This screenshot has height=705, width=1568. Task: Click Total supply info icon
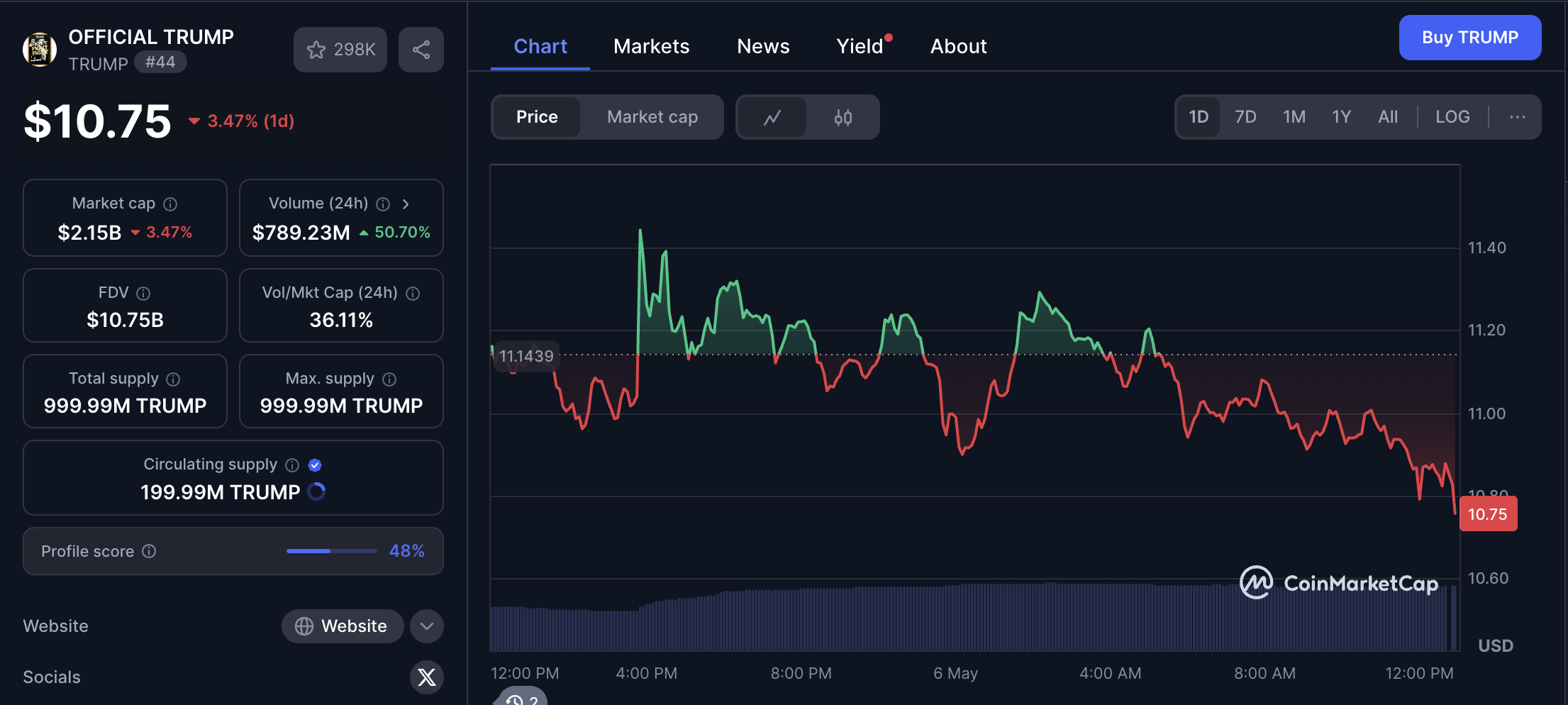(173, 379)
